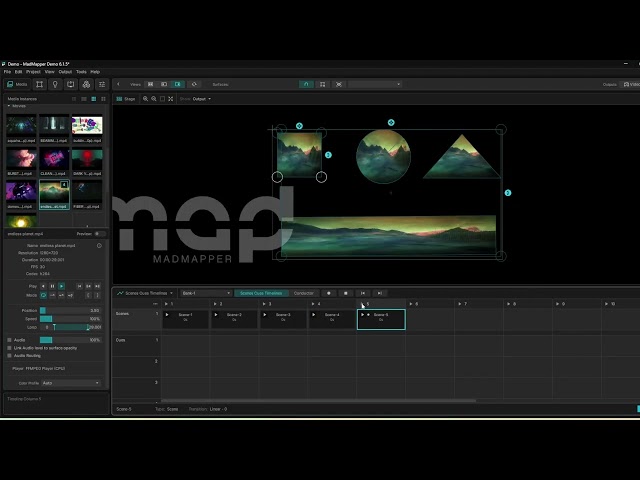Click the grid snapping icon beside the magnet
This screenshot has height=480, width=640.
[x=322, y=84]
